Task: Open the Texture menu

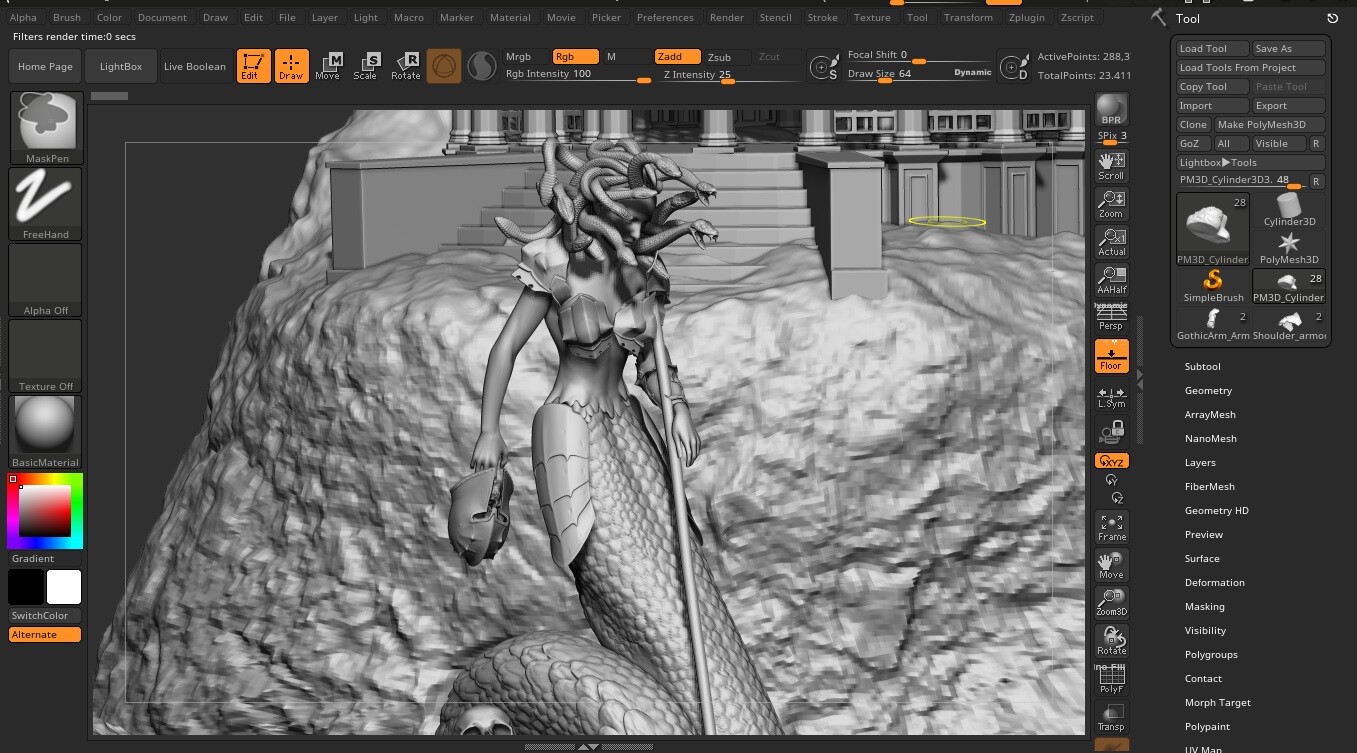Action: 871,17
